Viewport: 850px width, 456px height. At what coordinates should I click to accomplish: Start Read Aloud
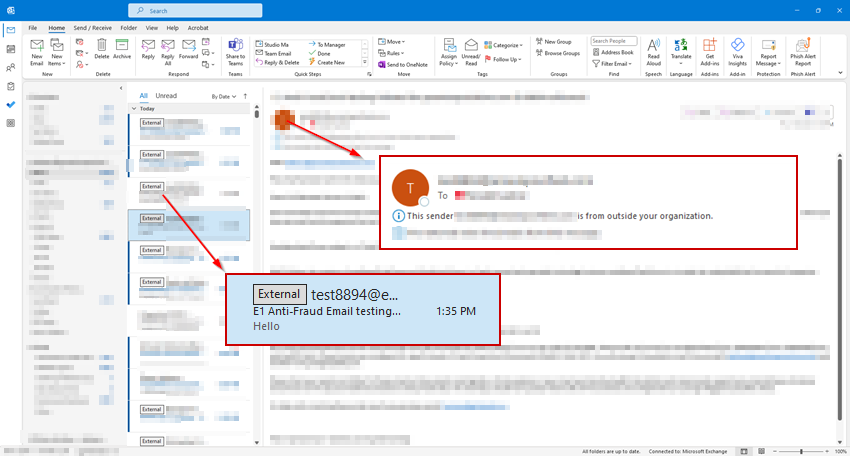point(654,52)
